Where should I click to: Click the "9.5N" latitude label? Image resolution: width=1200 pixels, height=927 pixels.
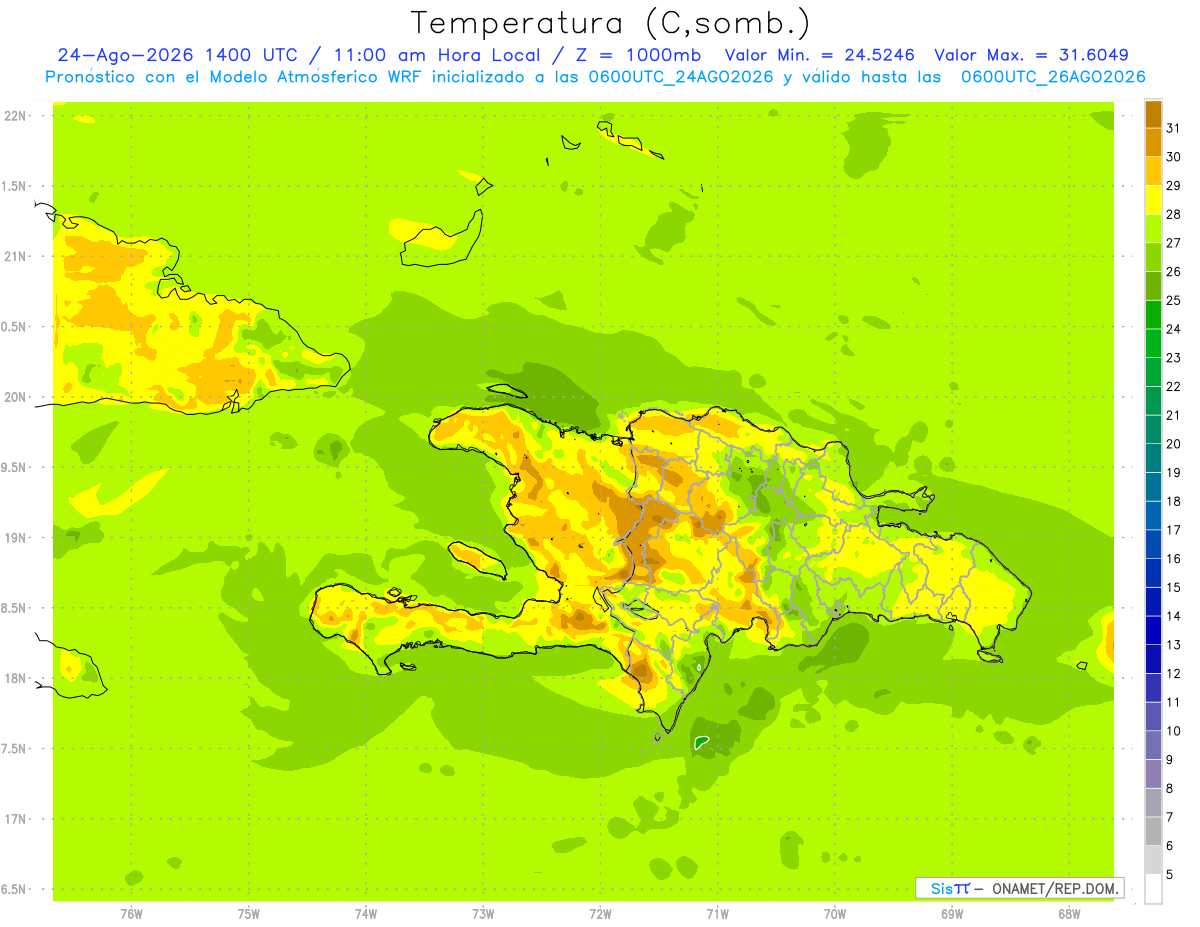click(x=15, y=468)
